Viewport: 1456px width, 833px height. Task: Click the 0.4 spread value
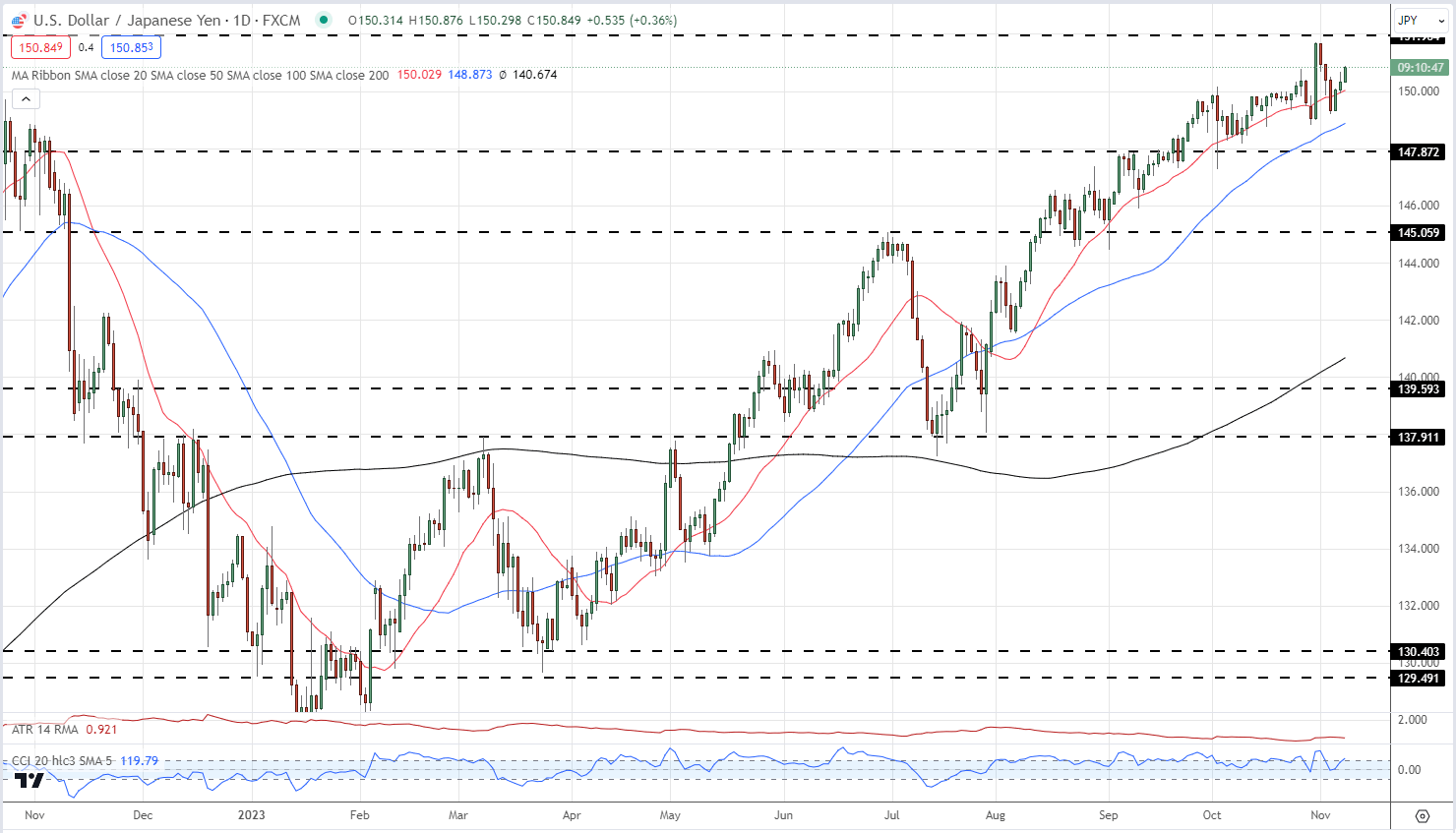pyautogui.click(x=87, y=47)
